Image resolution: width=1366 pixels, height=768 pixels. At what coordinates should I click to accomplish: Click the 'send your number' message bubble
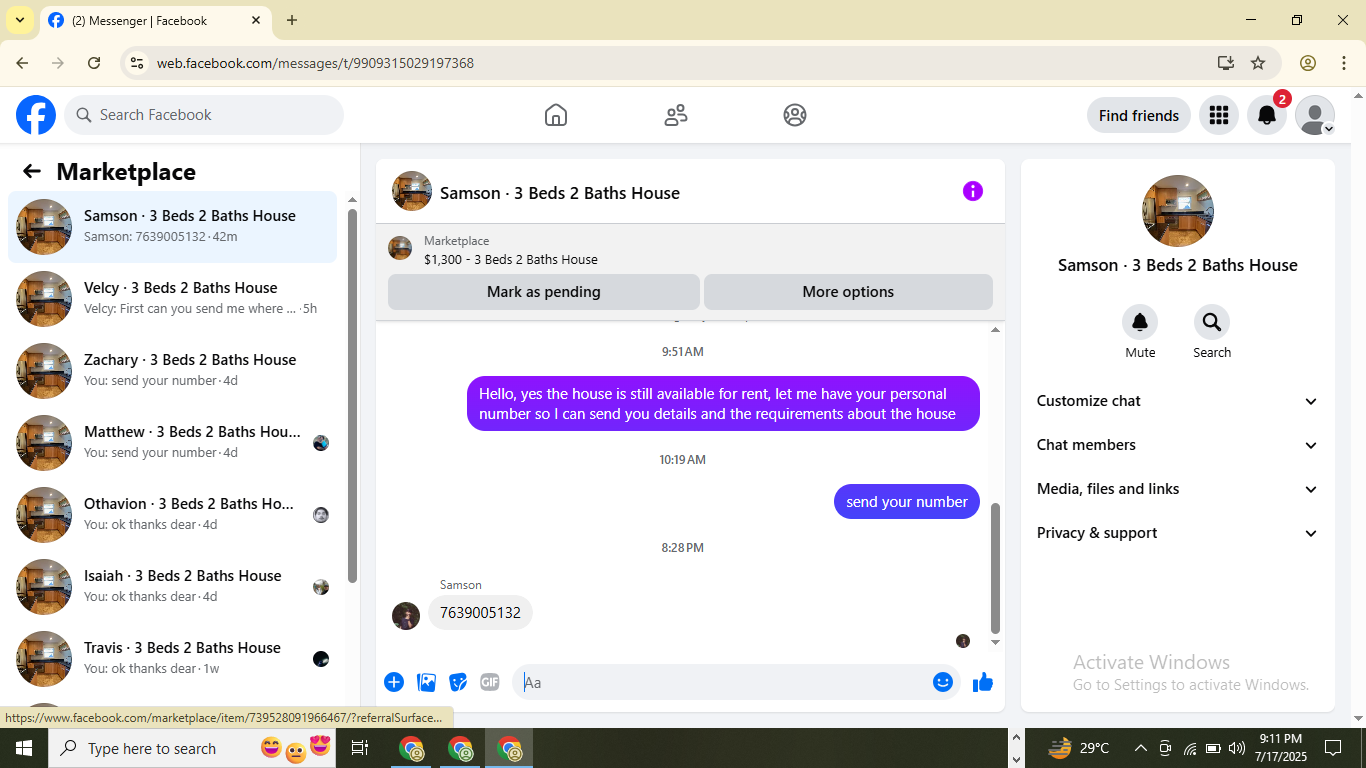click(x=907, y=502)
